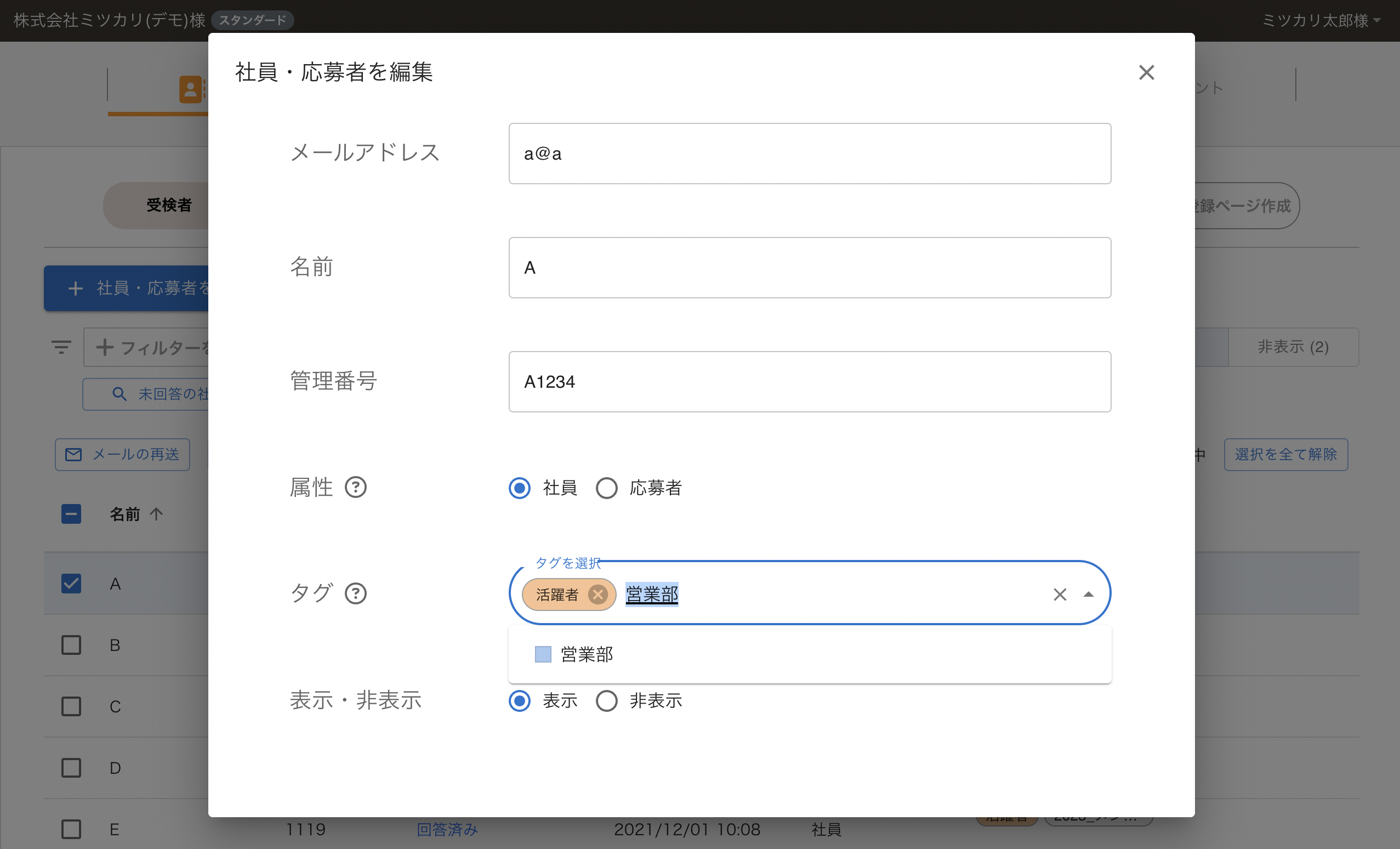The width and height of the screenshot is (1400, 849).
Task: Click the 営業部 blue color swatch
Action: (x=543, y=654)
